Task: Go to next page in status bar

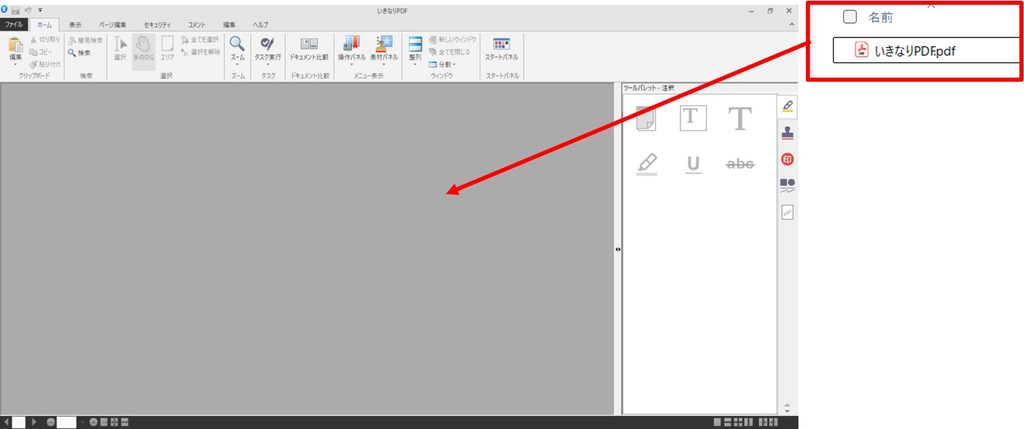Action: tap(34, 422)
